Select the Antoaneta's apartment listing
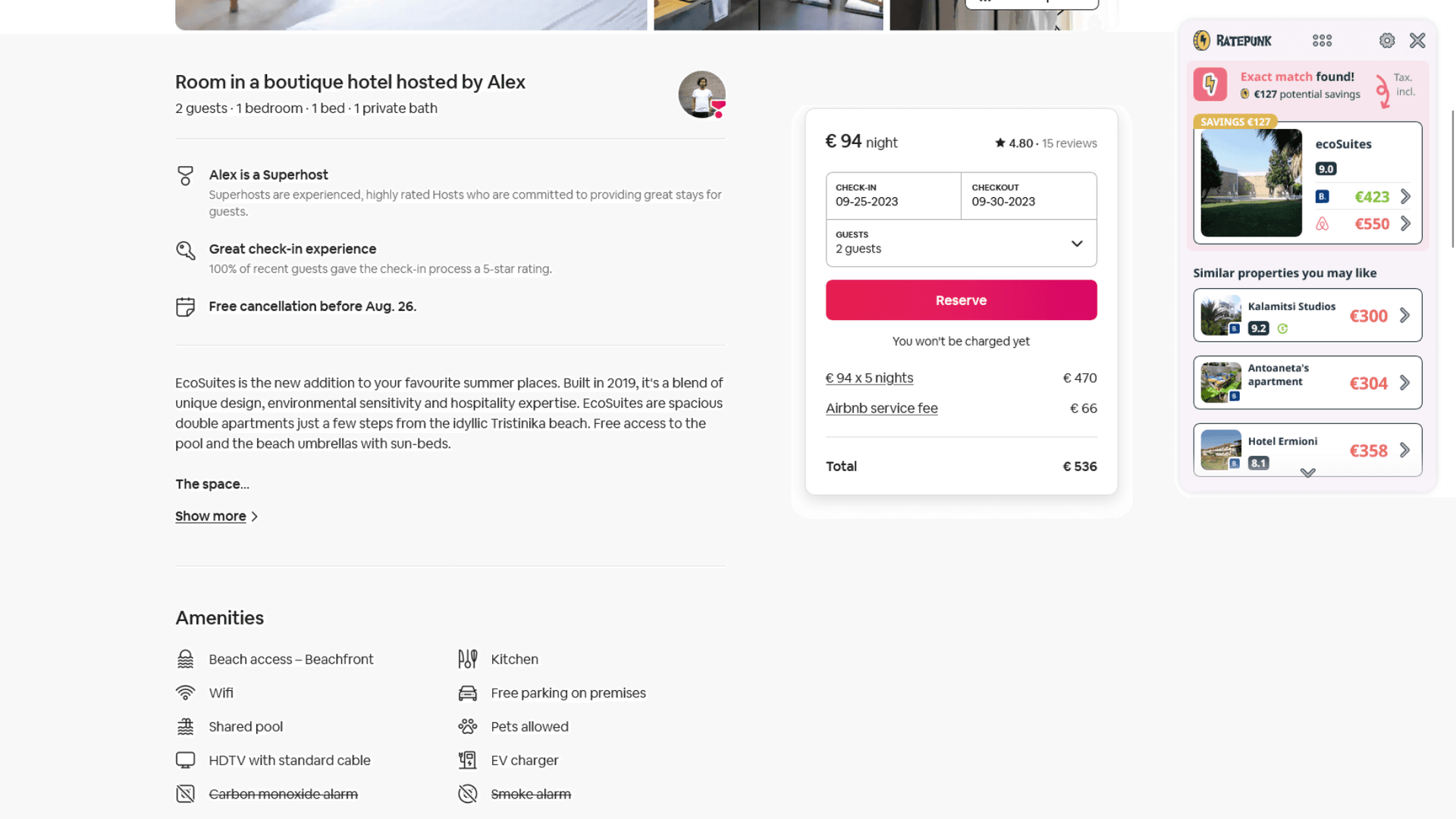The image size is (1456, 819). pyautogui.click(x=1307, y=382)
